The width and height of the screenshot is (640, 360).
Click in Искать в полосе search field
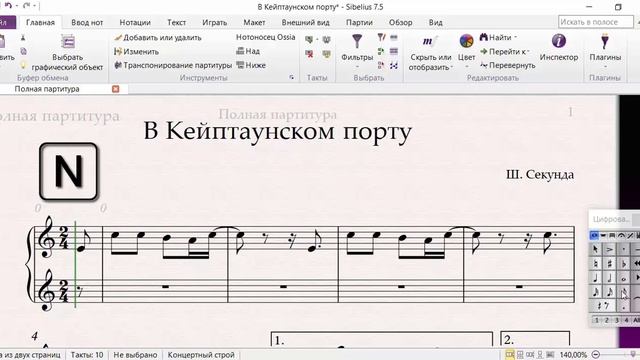pos(595,22)
